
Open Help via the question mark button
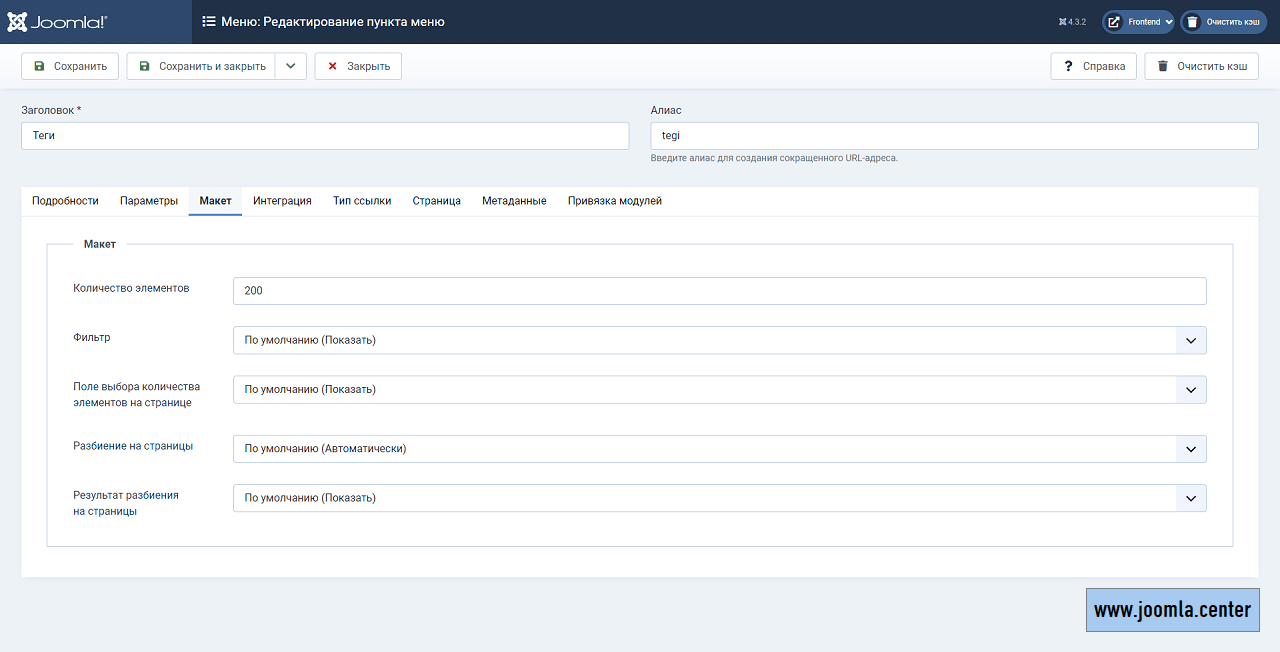1094,66
